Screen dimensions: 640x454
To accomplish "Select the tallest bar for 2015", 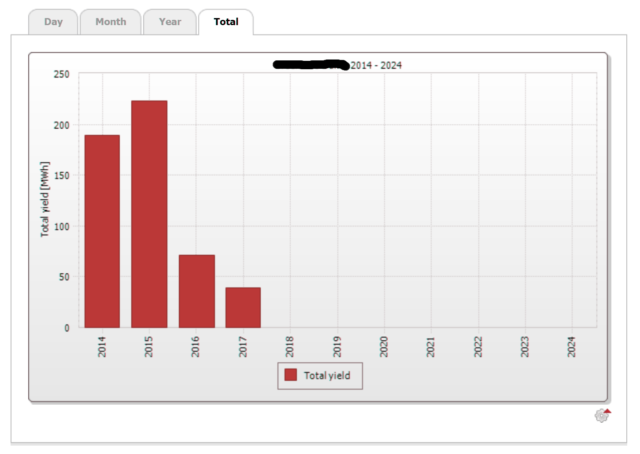I will coord(149,214).
